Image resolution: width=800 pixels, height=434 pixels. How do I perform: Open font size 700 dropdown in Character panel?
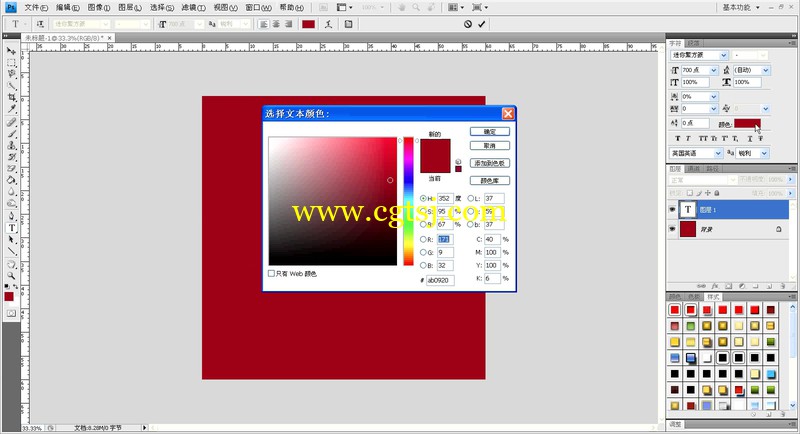click(x=713, y=70)
